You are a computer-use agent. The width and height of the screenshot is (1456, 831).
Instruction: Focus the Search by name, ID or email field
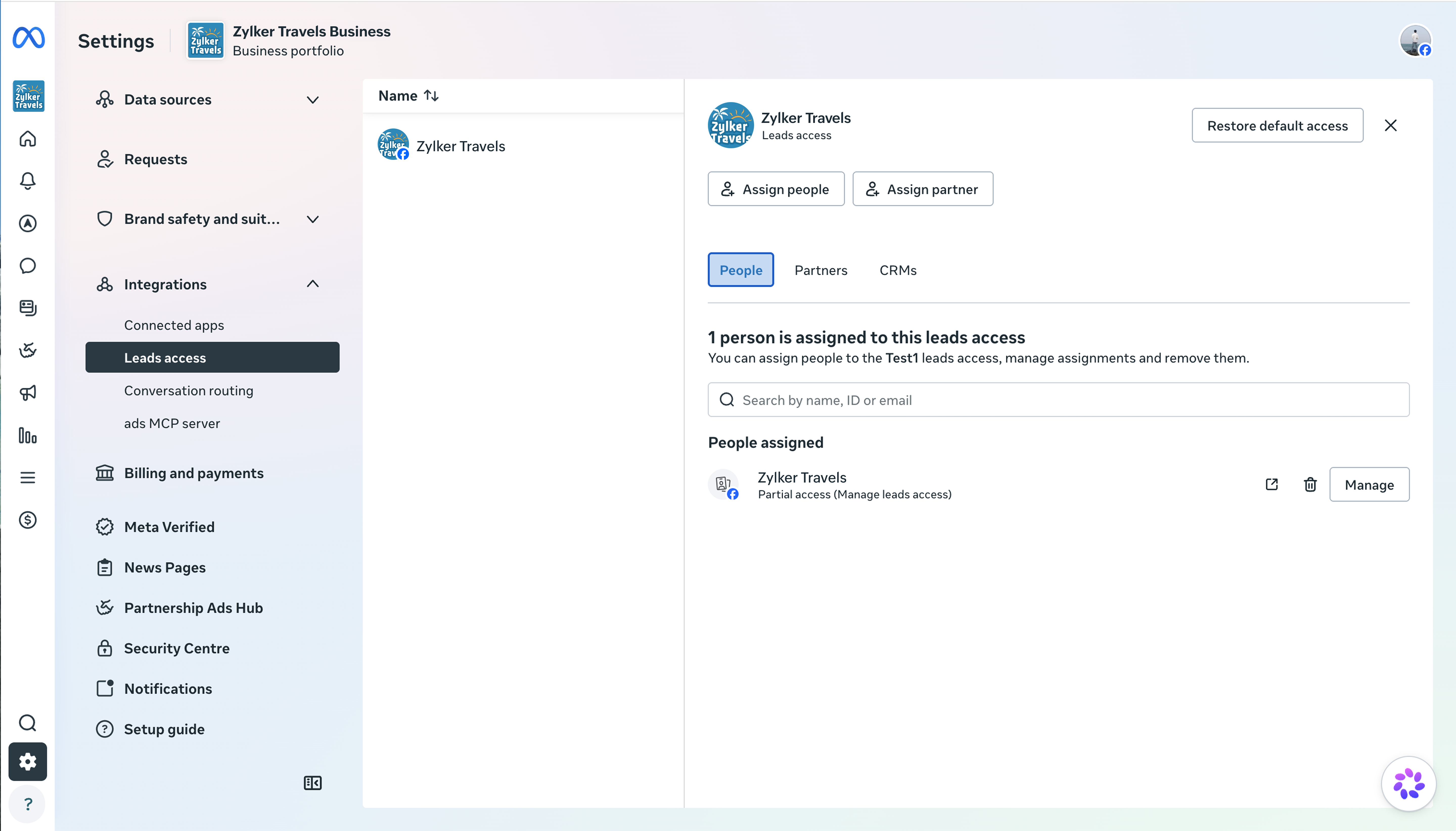tap(1058, 400)
